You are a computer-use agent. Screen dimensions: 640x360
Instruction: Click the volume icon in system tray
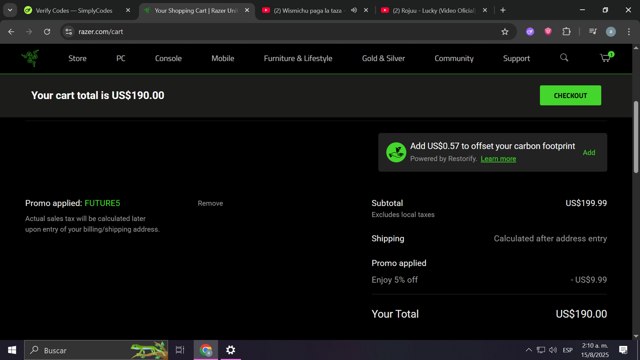tap(553, 350)
